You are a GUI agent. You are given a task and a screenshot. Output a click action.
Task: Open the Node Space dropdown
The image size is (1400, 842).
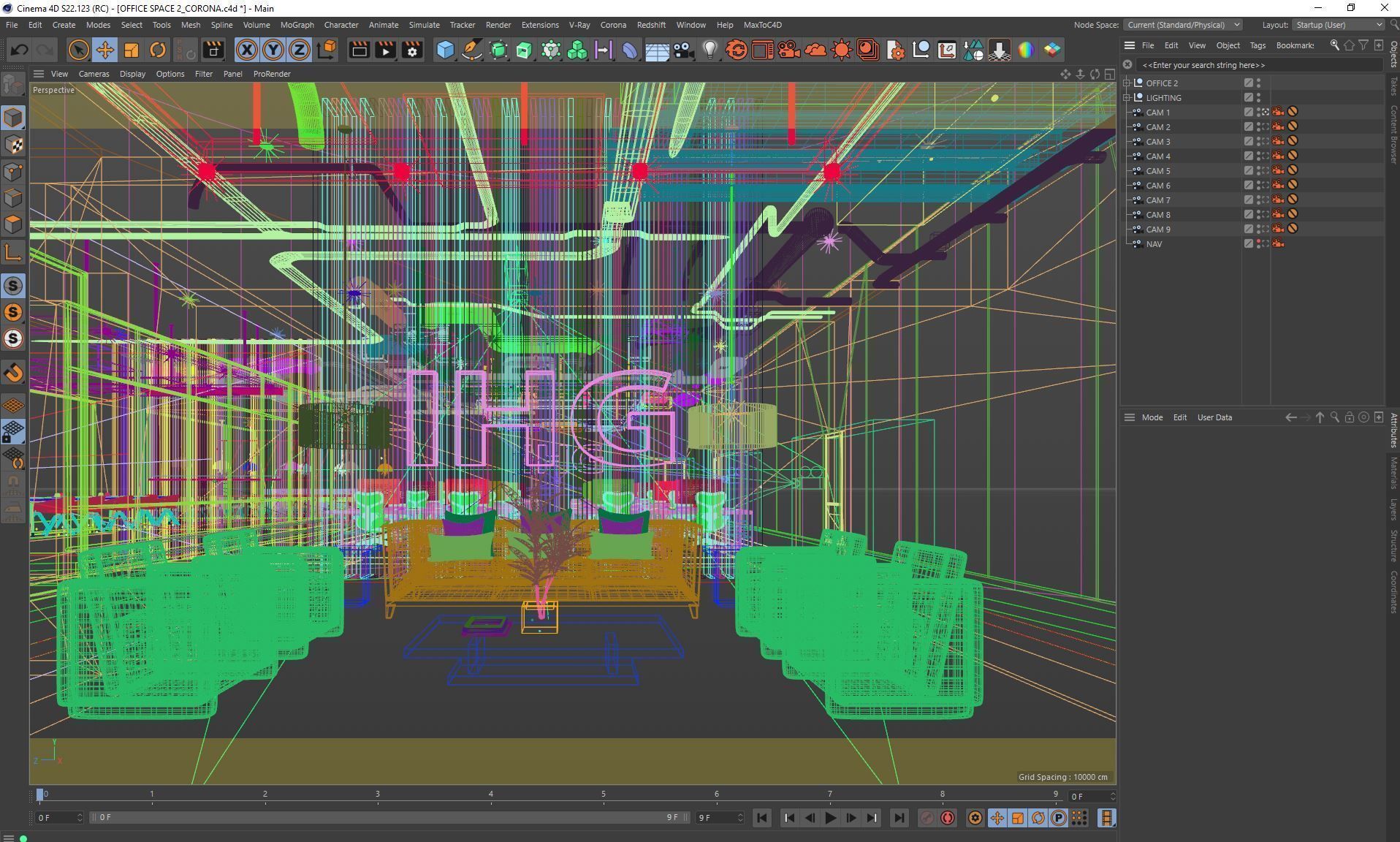[x=1183, y=25]
